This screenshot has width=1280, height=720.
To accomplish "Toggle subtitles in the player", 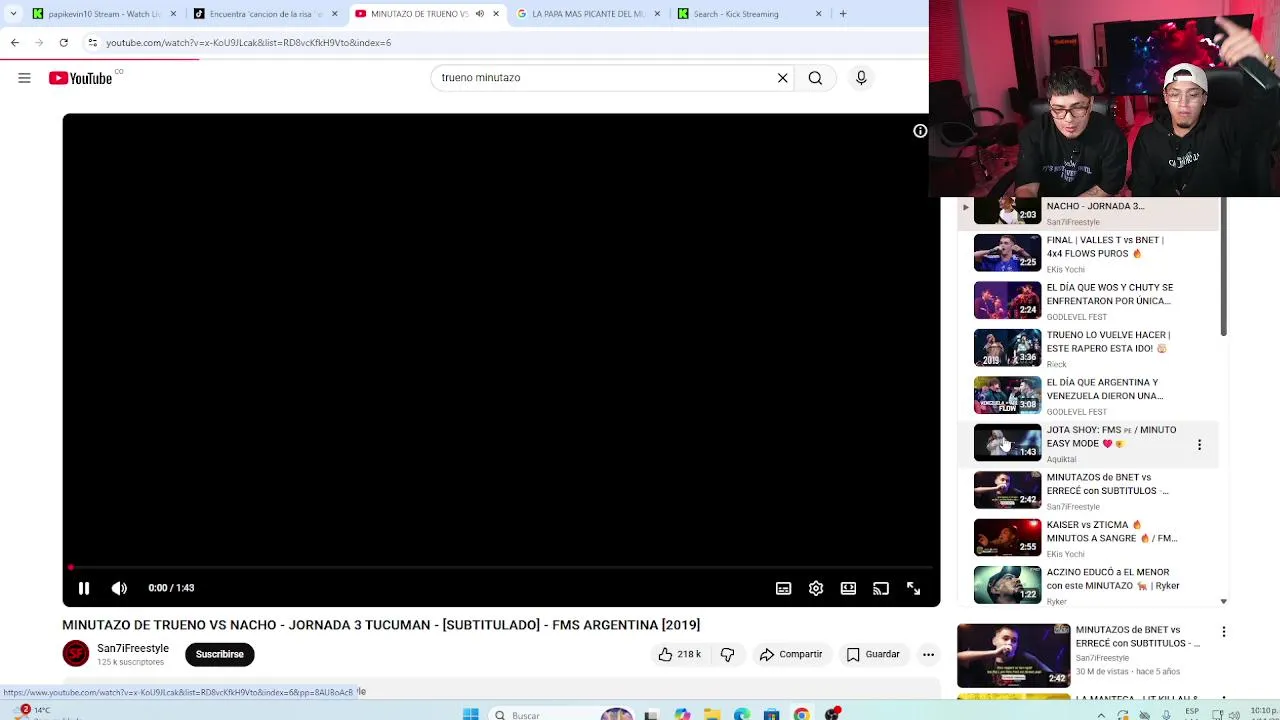I will (x=784, y=588).
